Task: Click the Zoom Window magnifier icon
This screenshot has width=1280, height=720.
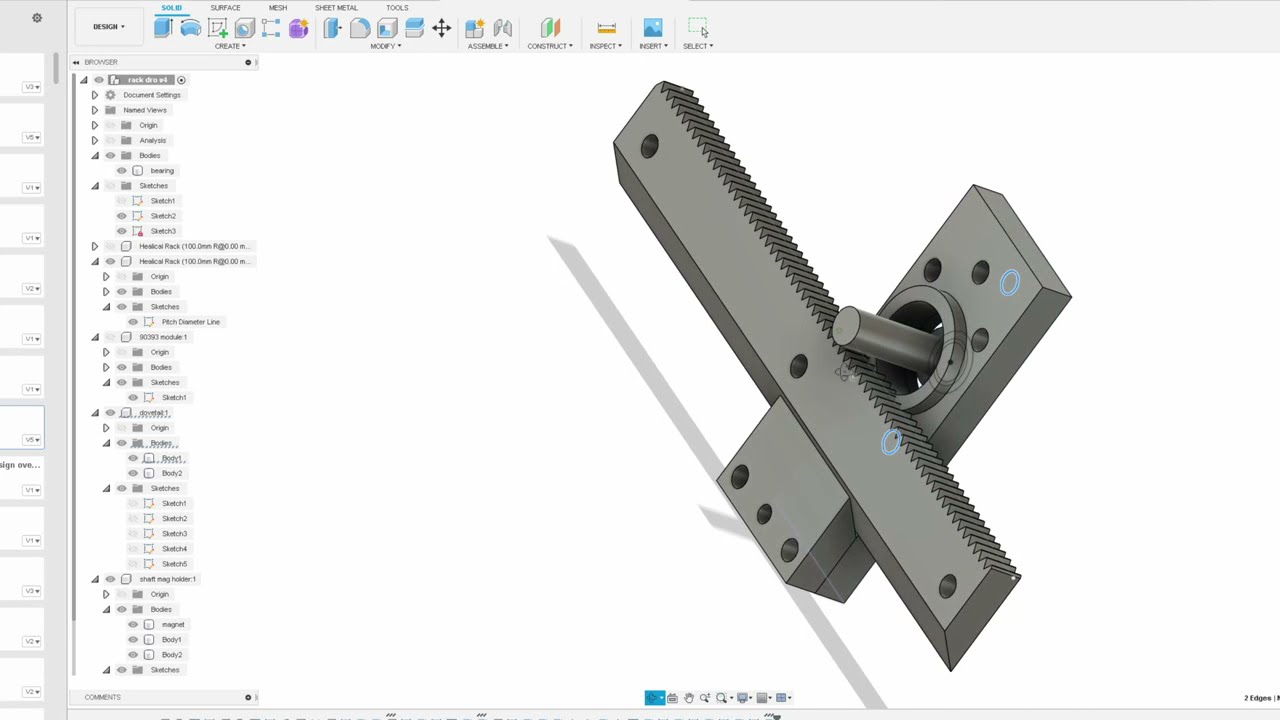Action: click(x=722, y=698)
